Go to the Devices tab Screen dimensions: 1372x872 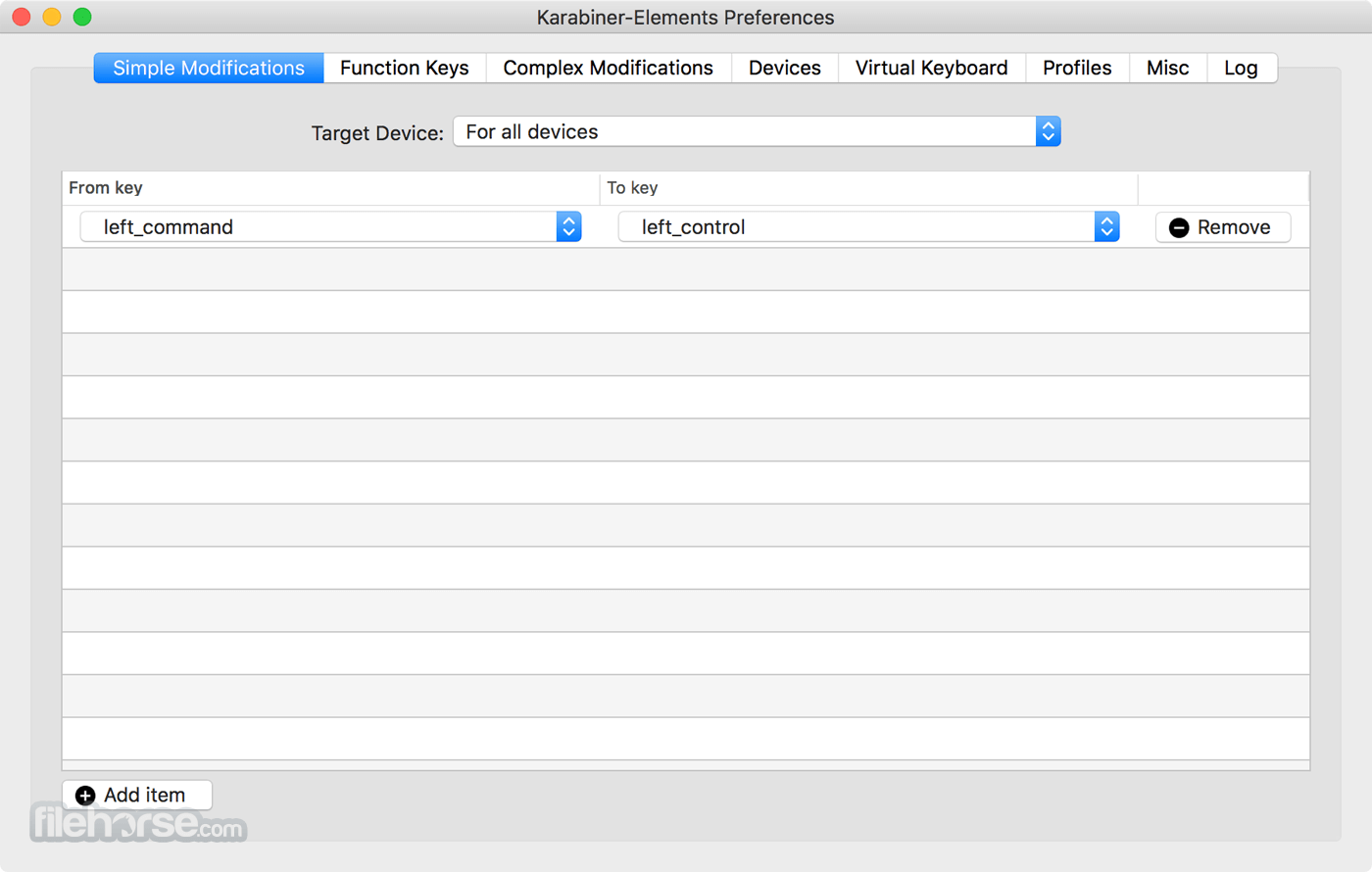click(785, 68)
